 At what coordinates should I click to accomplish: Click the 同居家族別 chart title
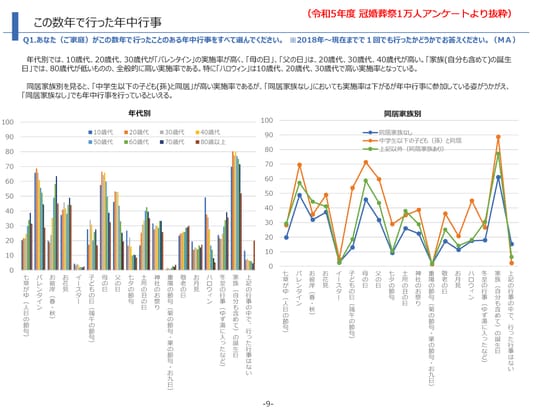click(402, 113)
